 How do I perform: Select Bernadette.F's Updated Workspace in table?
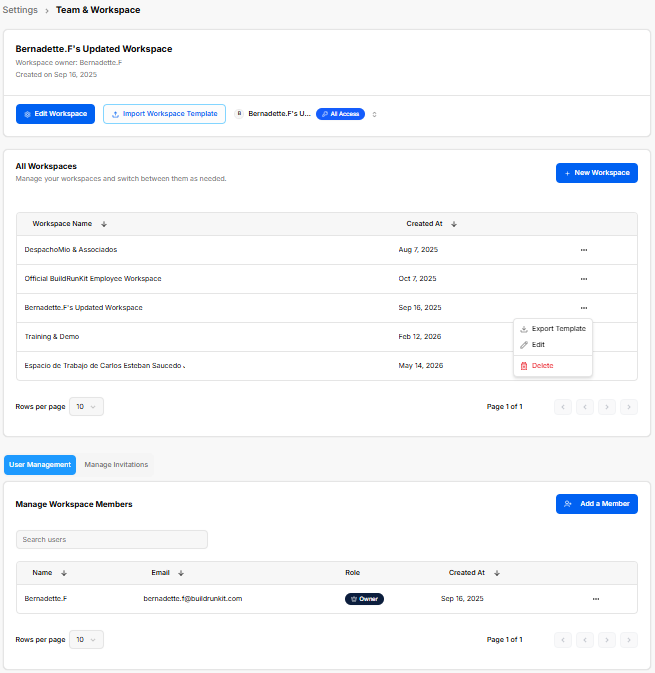(83, 308)
